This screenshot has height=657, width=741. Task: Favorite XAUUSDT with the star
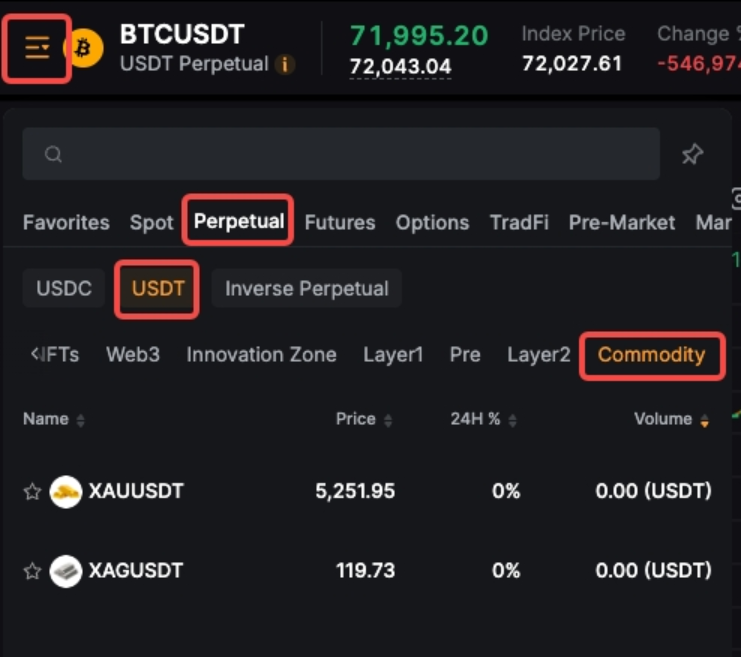pos(32,491)
